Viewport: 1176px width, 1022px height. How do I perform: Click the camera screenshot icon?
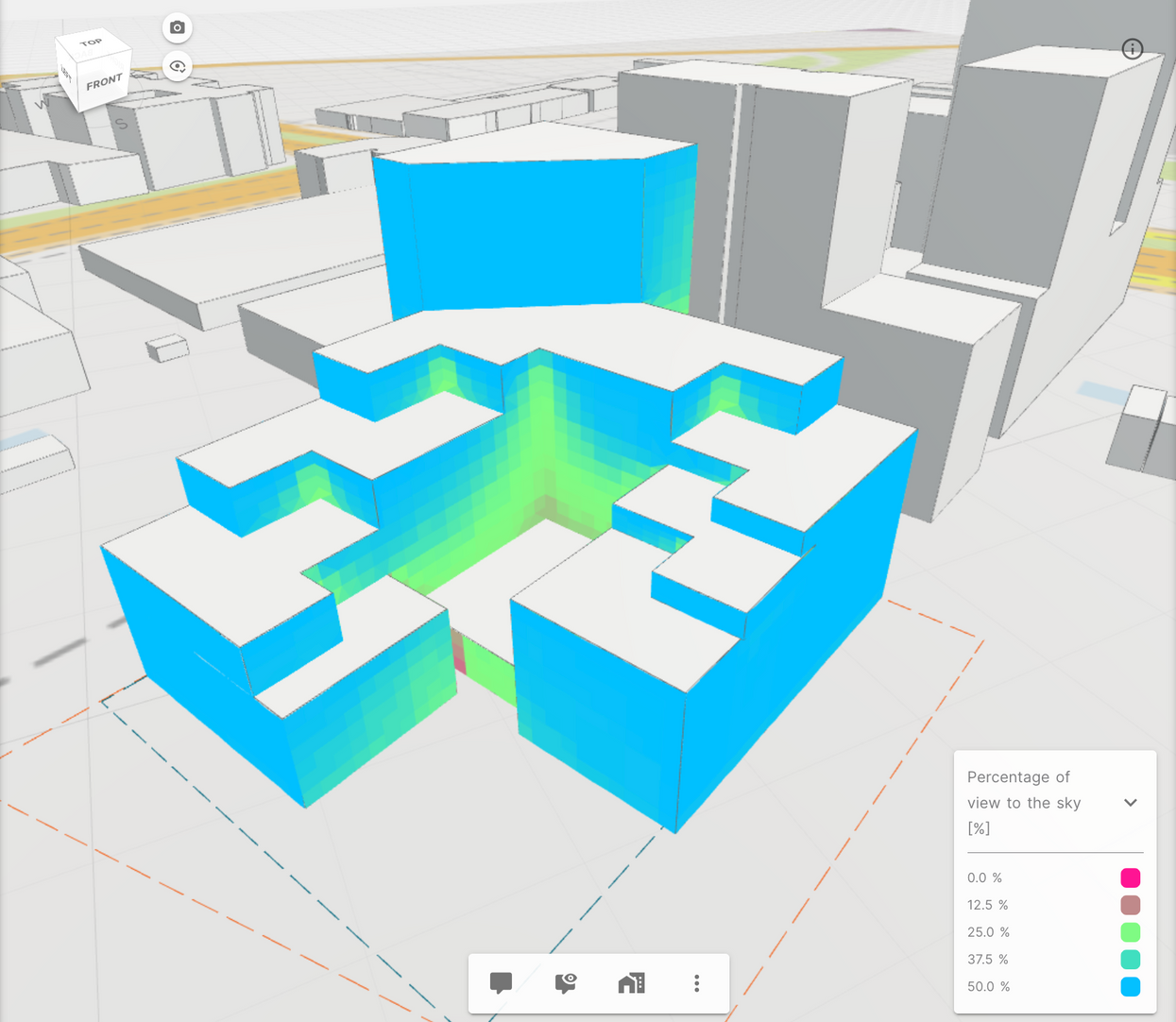[177, 27]
